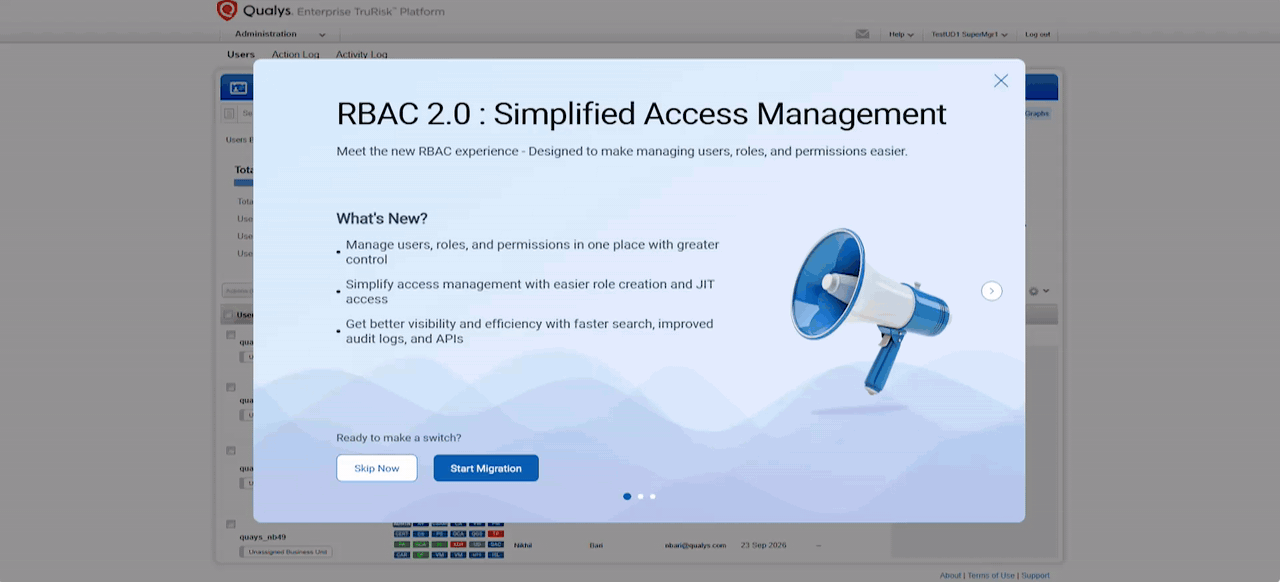
Task: Click the Start Migration button
Action: coord(486,468)
